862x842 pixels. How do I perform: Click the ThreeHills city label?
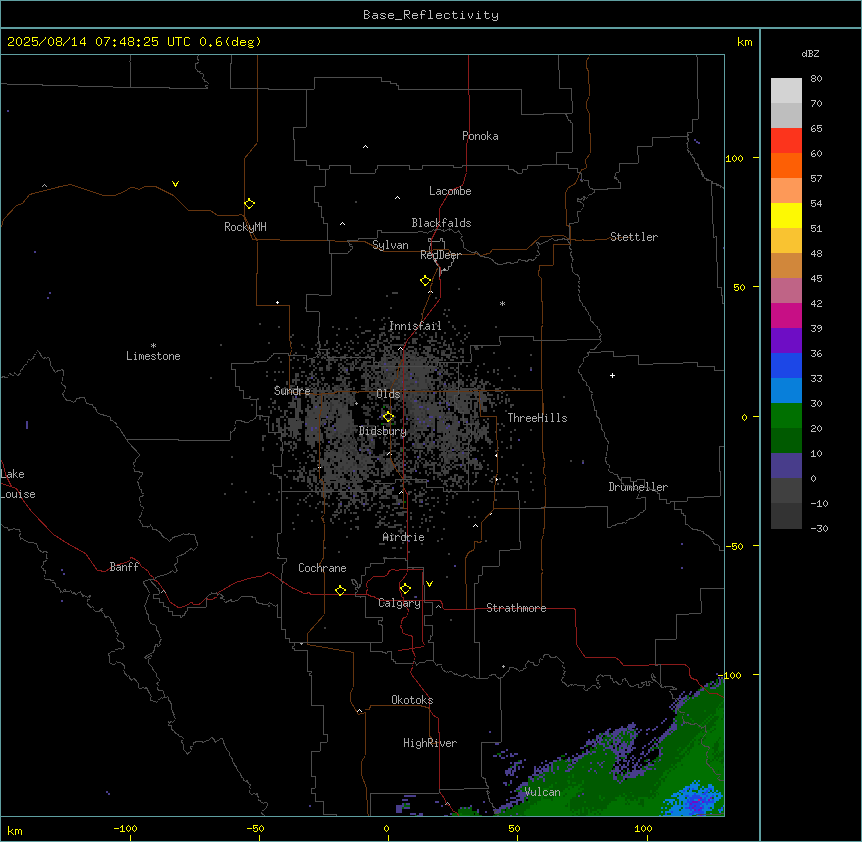(x=537, y=418)
